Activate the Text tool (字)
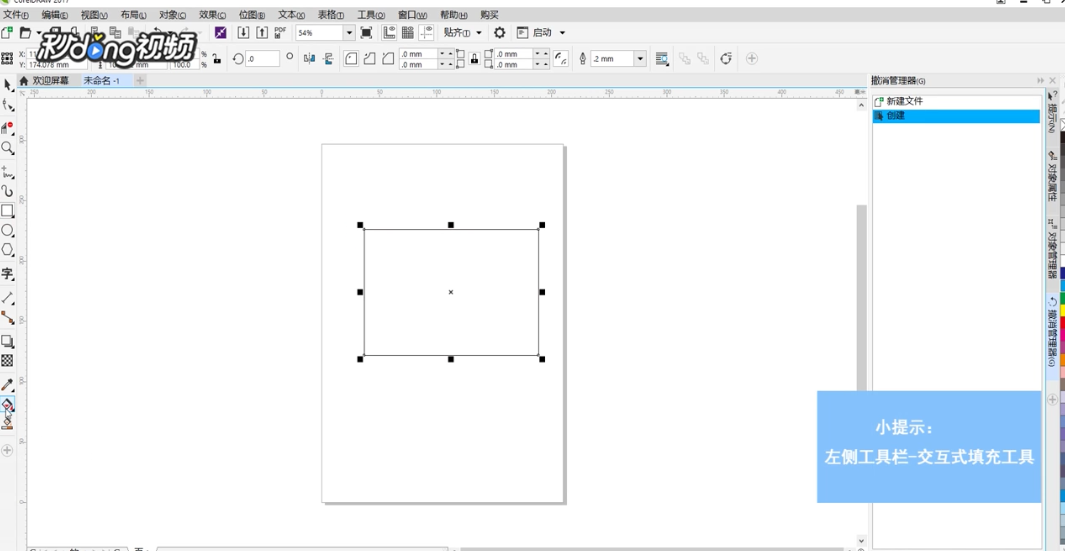Screen dimensions: 1065x551 point(7,274)
